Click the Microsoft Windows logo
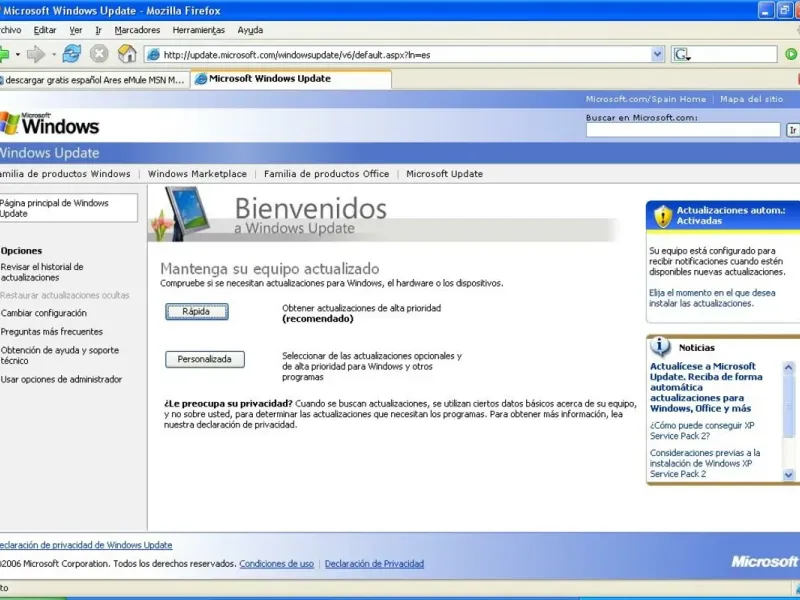Viewport: 800px width, 600px height. coord(49,123)
